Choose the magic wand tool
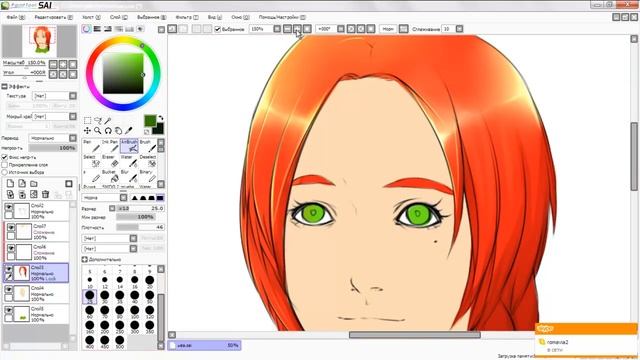This screenshot has width=640, height=360. click(x=108, y=120)
